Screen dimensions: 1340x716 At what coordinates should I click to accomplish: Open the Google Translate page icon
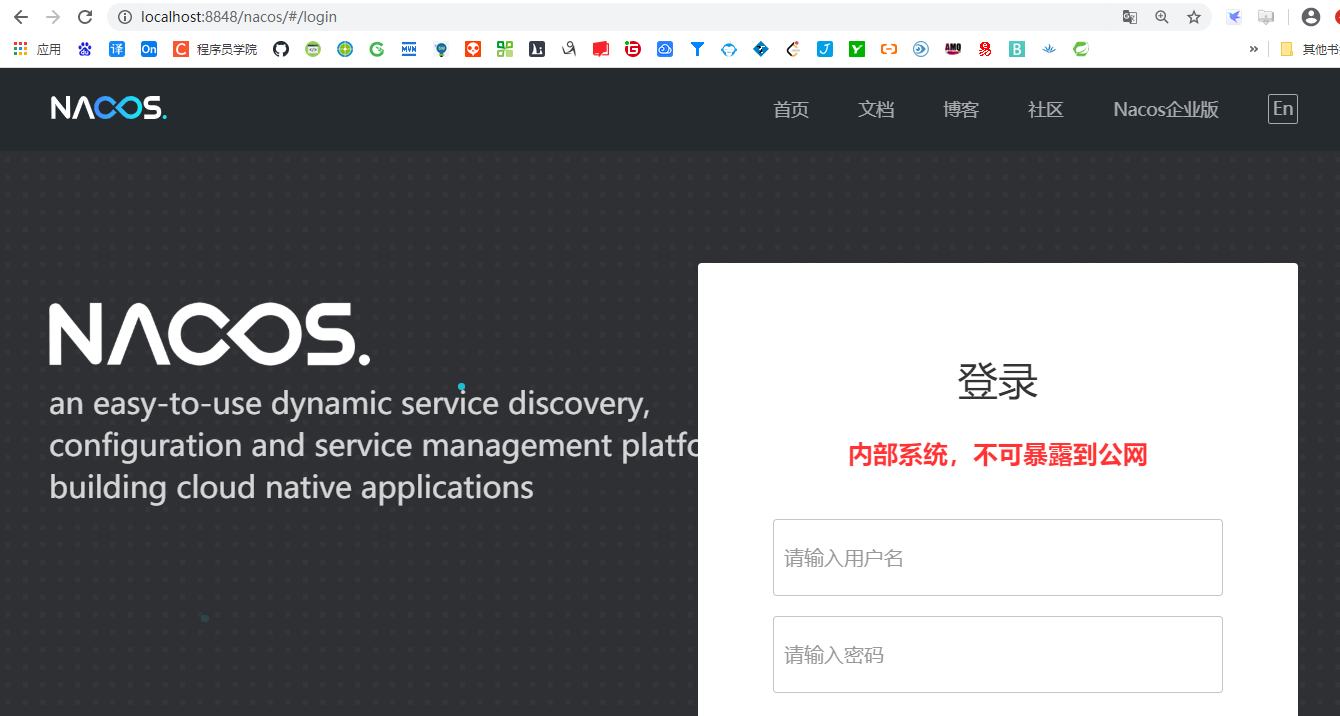coord(1130,17)
